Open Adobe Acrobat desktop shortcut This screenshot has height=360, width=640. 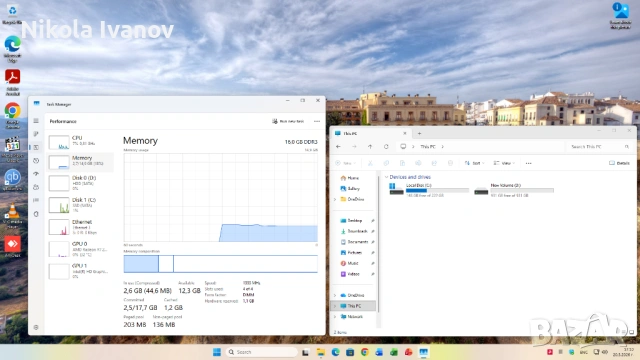click(x=13, y=82)
